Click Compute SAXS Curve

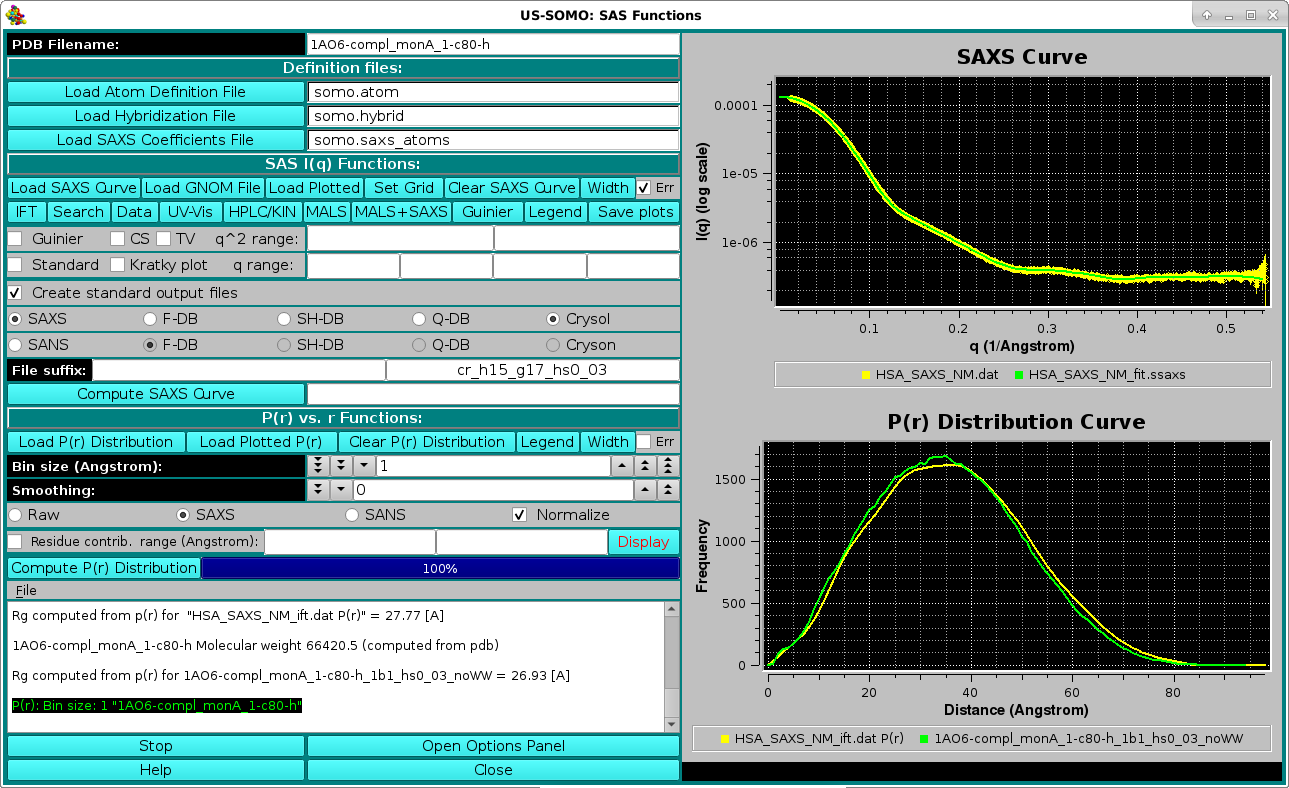tap(155, 394)
